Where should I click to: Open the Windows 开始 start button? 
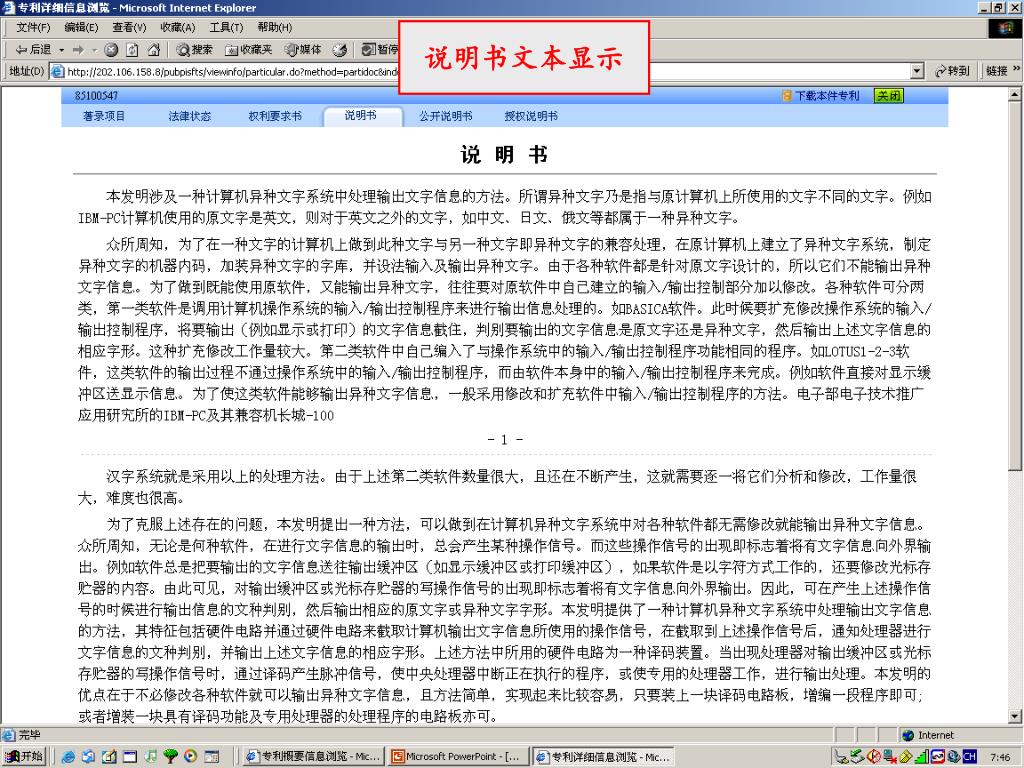pos(24,756)
